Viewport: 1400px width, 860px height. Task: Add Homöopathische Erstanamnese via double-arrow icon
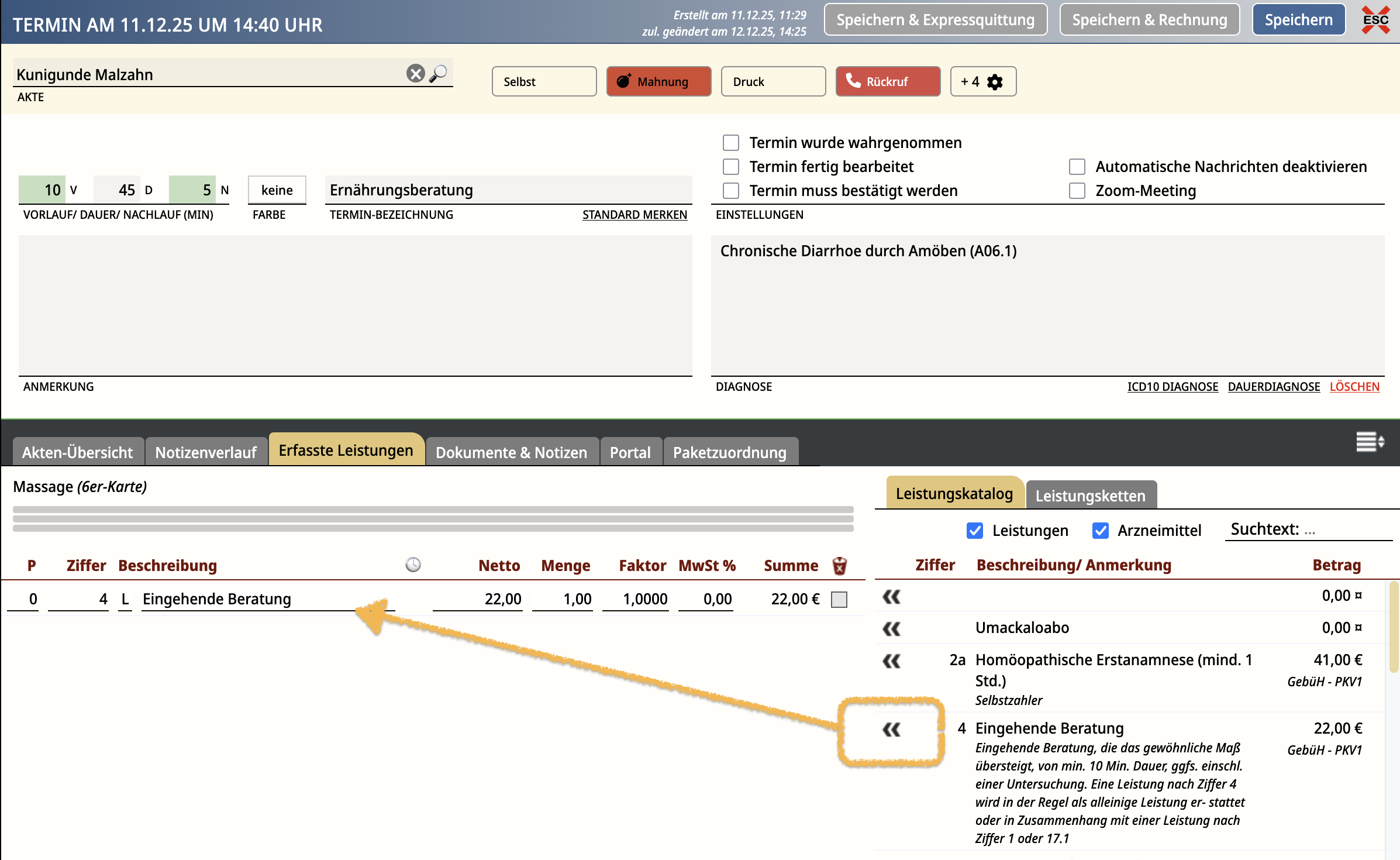pyautogui.click(x=891, y=661)
